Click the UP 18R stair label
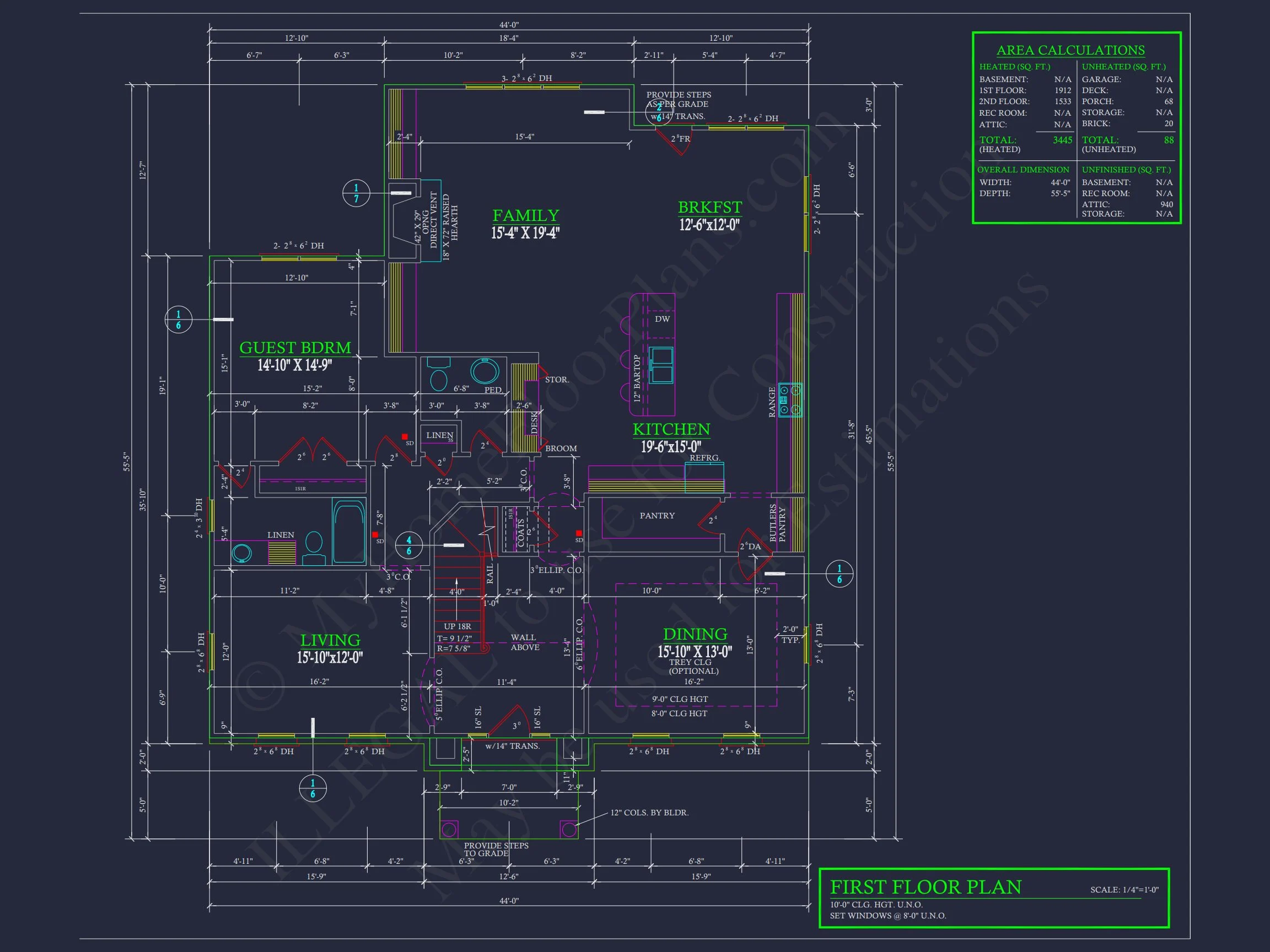The width and height of the screenshot is (1270, 952). click(457, 626)
